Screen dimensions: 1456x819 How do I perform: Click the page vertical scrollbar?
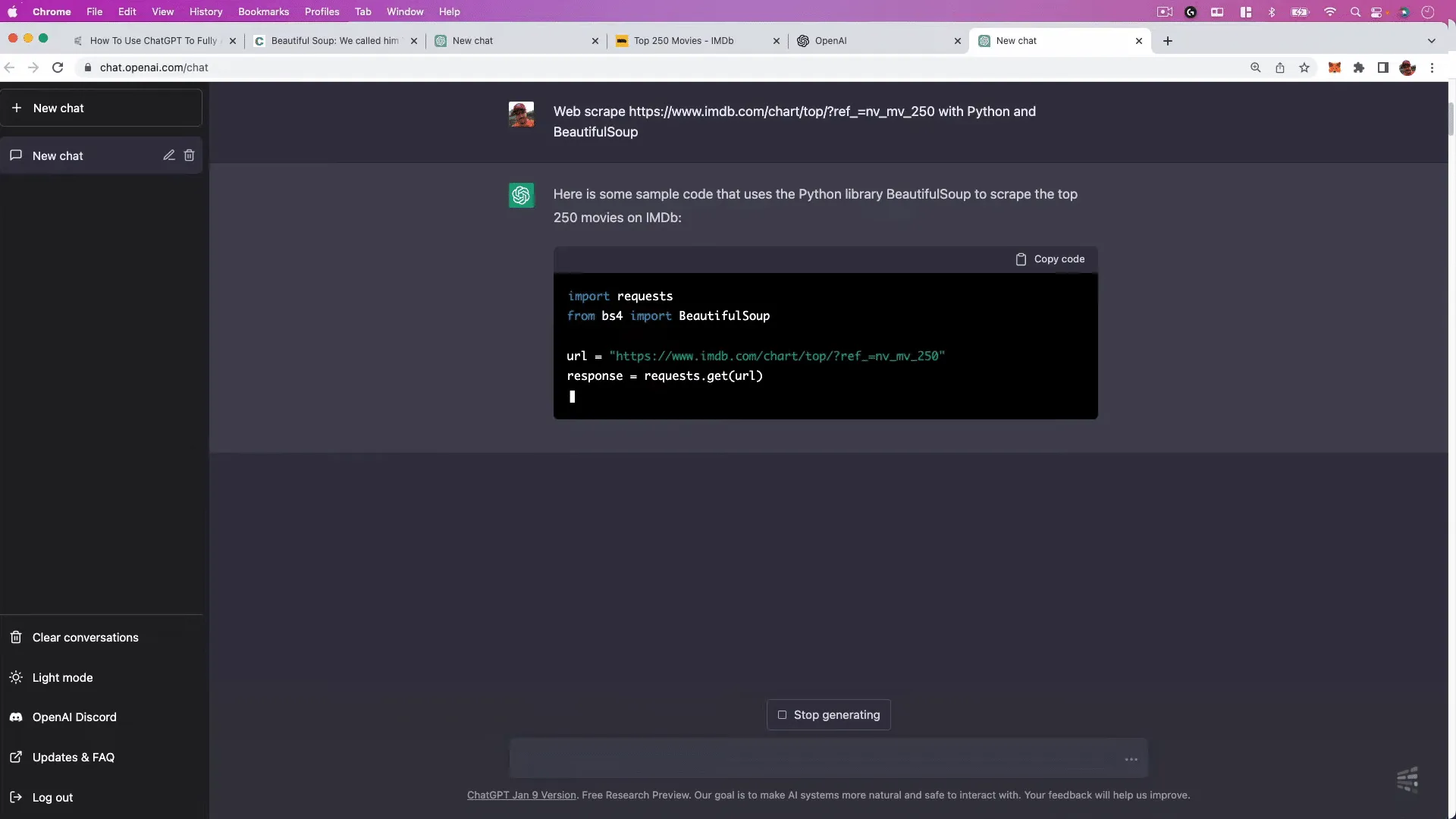[1451, 120]
